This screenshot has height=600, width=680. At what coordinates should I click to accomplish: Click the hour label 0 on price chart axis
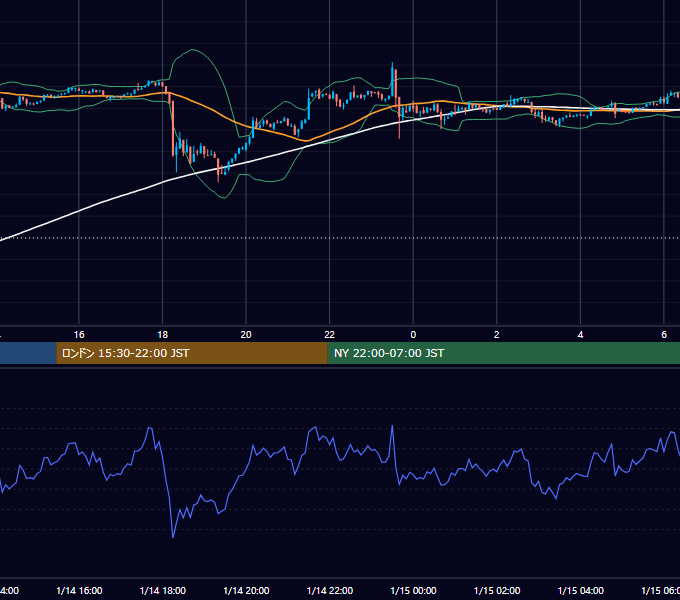pos(413,335)
